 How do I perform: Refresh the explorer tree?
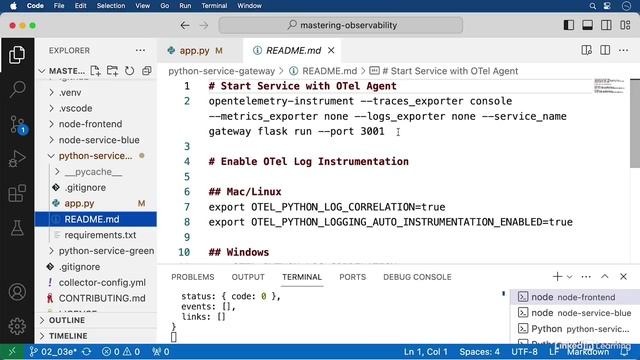[129, 71]
